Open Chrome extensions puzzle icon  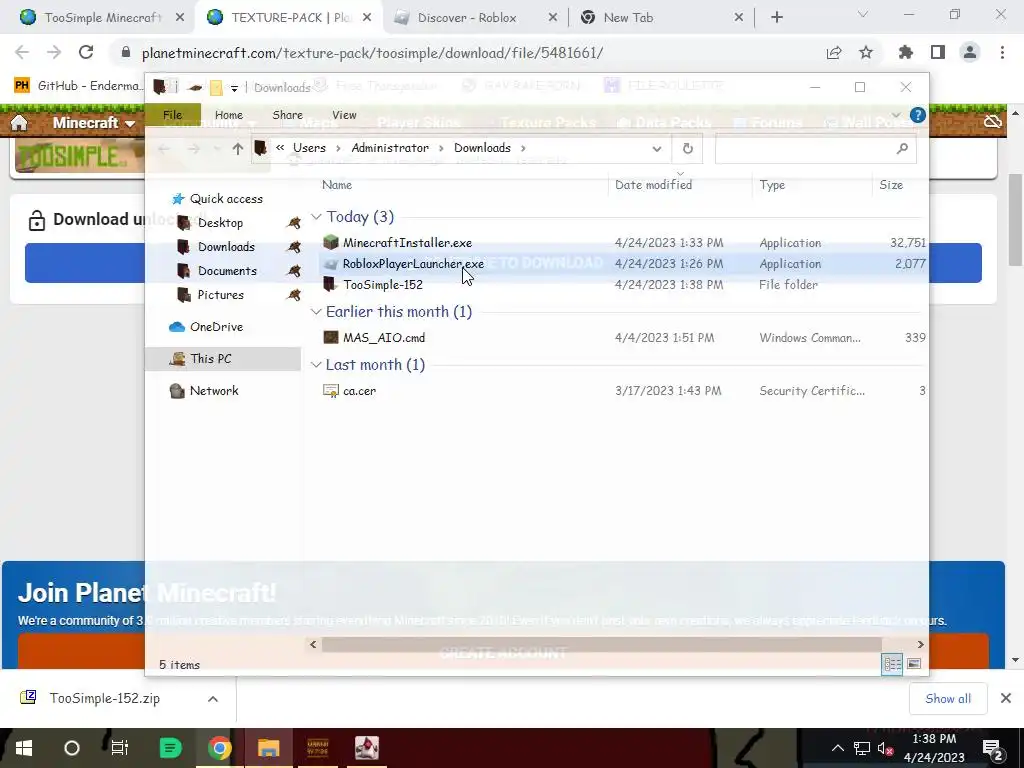click(x=906, y=53)
